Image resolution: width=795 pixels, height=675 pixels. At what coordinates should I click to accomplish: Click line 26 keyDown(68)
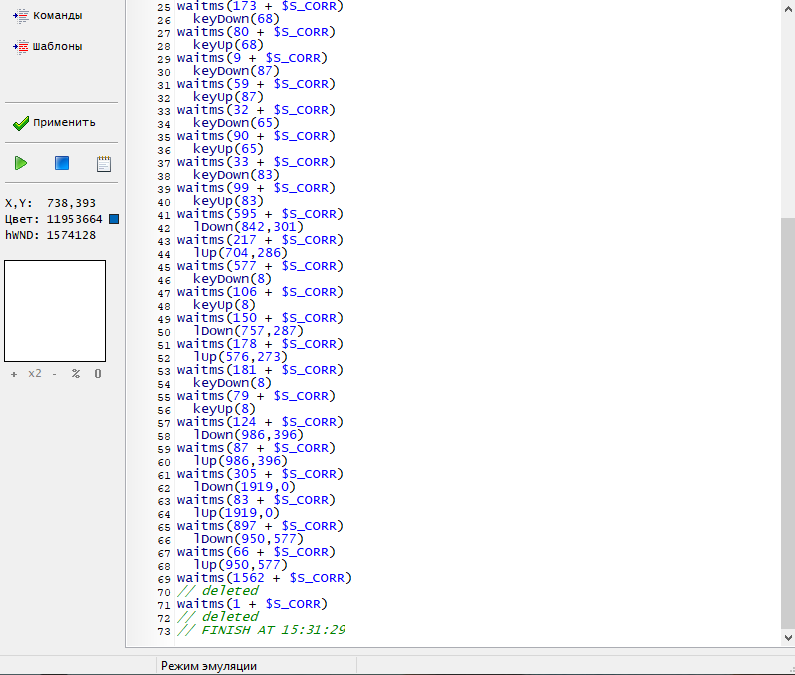pos(236,19)
